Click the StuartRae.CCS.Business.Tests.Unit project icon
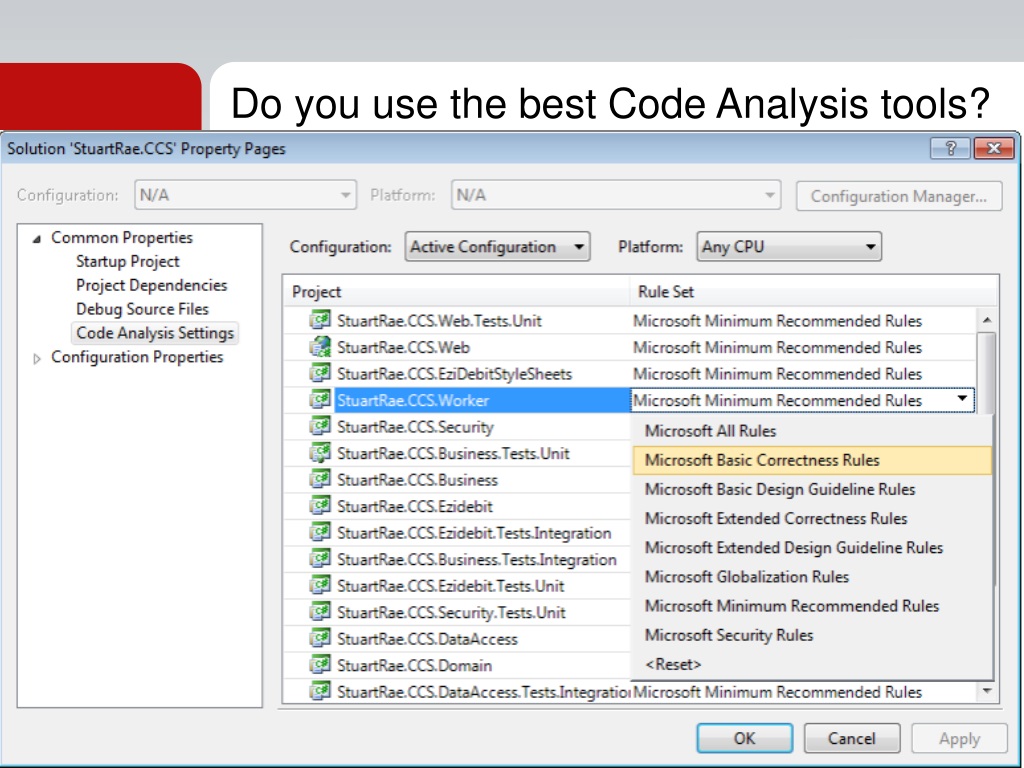The height and width of the screenshot is (768, 1024). tap(320, 452)
